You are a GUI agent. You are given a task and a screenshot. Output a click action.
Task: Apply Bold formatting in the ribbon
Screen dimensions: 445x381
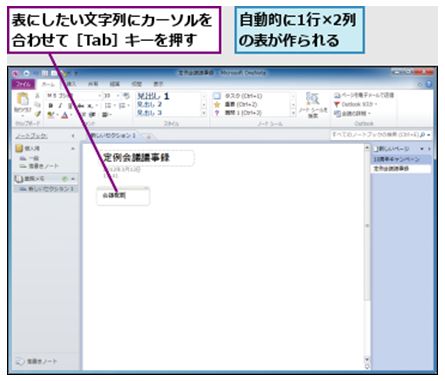point(51,105)
